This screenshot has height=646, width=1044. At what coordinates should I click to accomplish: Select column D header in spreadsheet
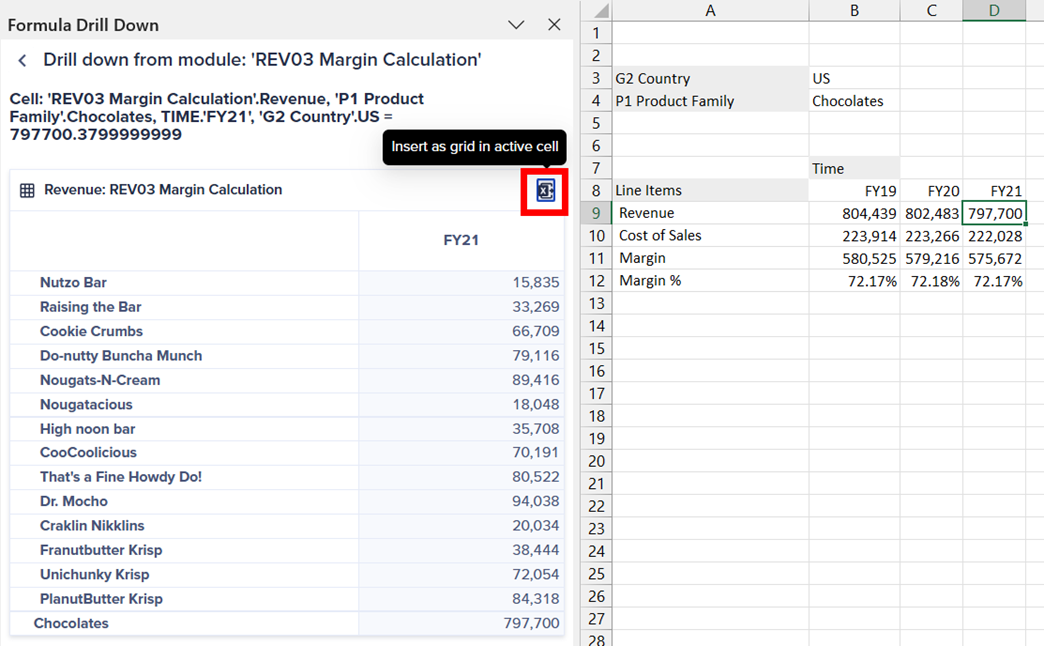coord(994,10)
